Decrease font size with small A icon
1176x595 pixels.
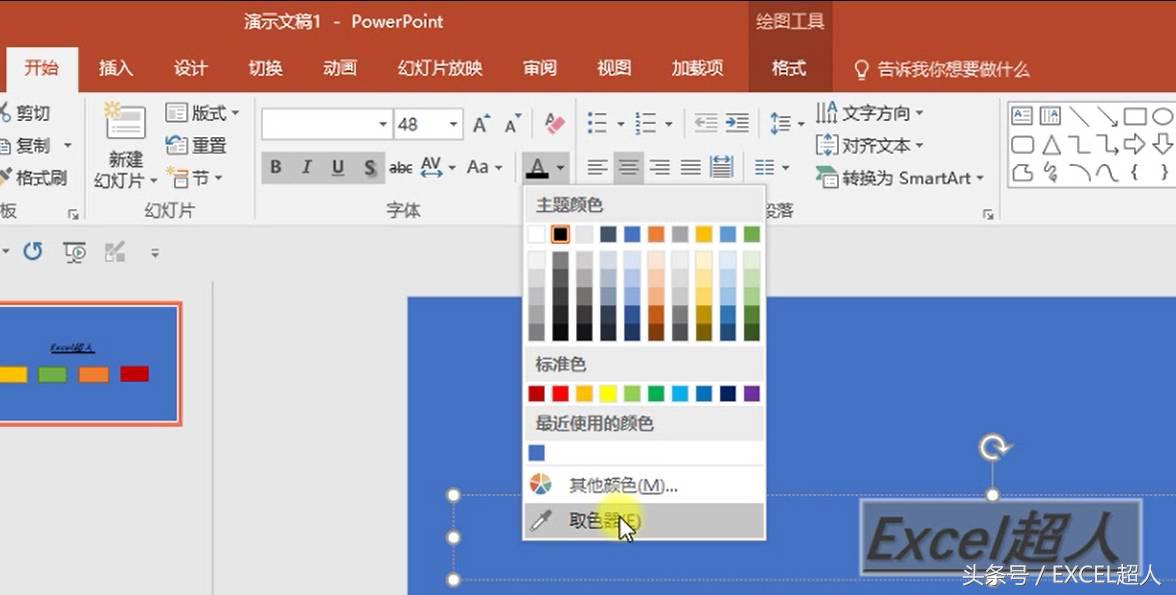click(x=512, y=124)
